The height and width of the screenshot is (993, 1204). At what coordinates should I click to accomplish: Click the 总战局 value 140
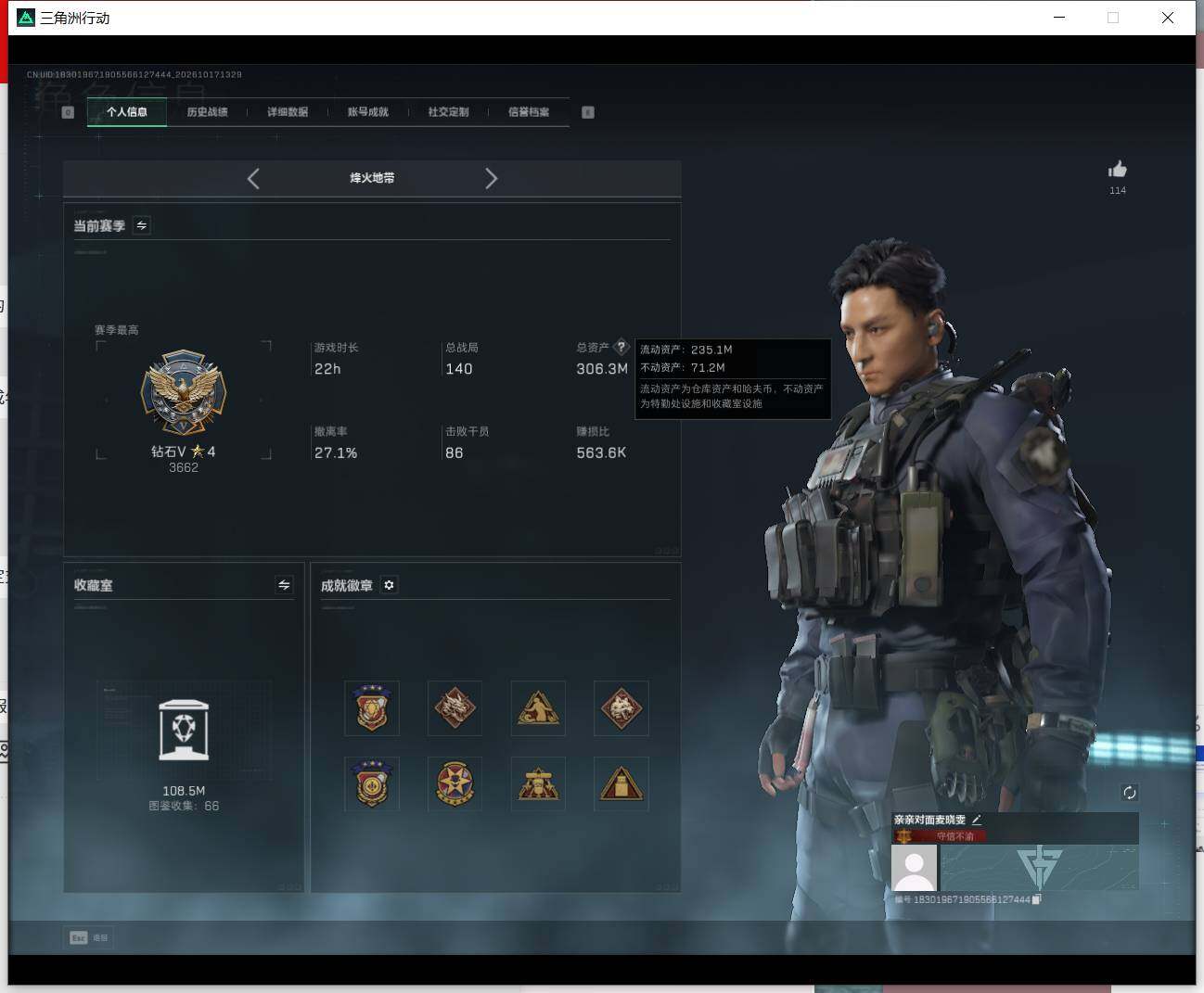click(x=458, y=368)
